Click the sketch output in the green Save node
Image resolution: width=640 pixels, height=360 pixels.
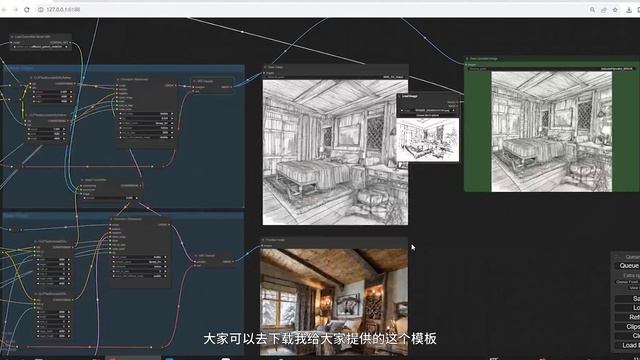pos(551,131)
